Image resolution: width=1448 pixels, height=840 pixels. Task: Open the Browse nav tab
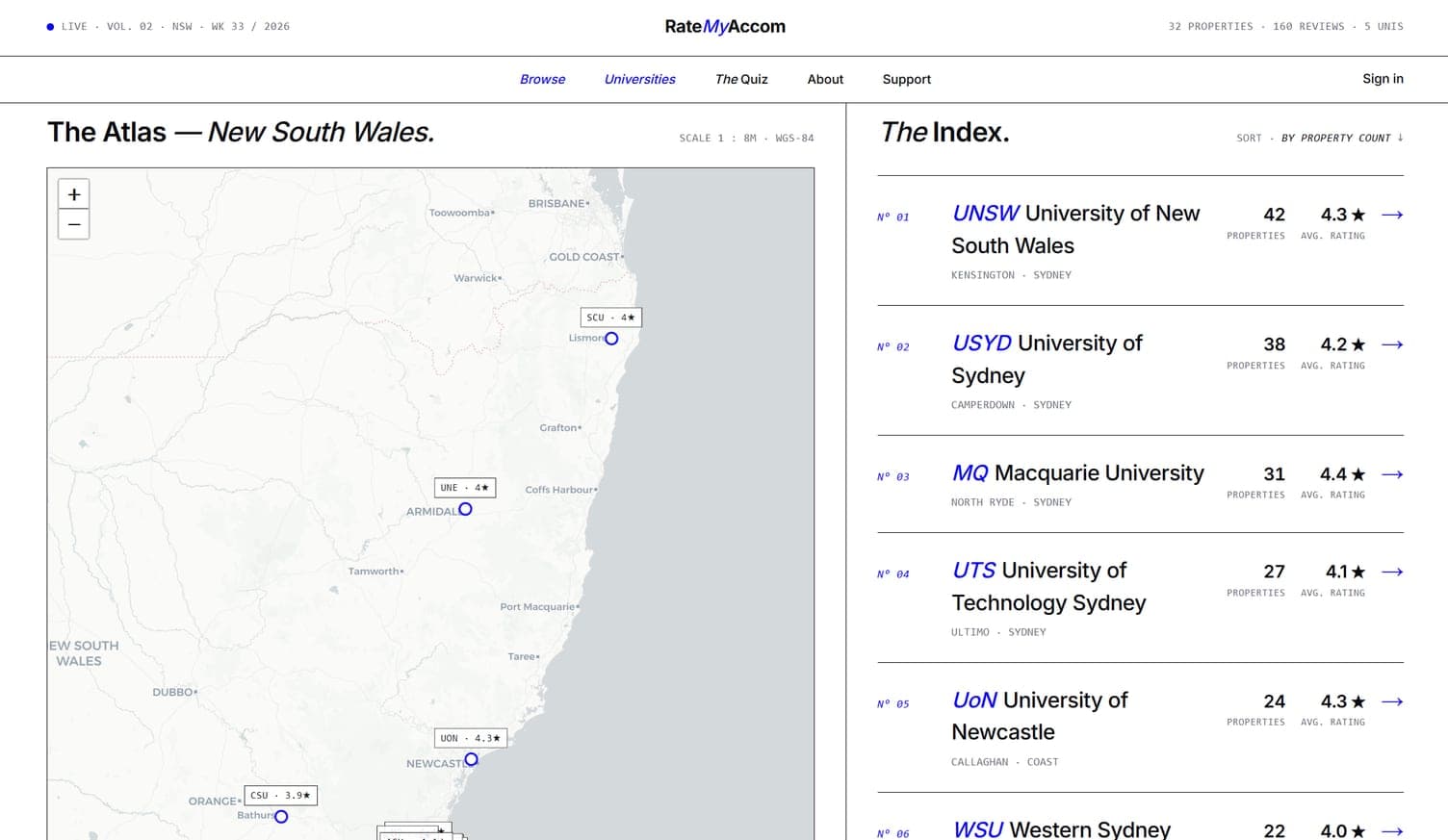pyautogui.click(x=542, y=79)
